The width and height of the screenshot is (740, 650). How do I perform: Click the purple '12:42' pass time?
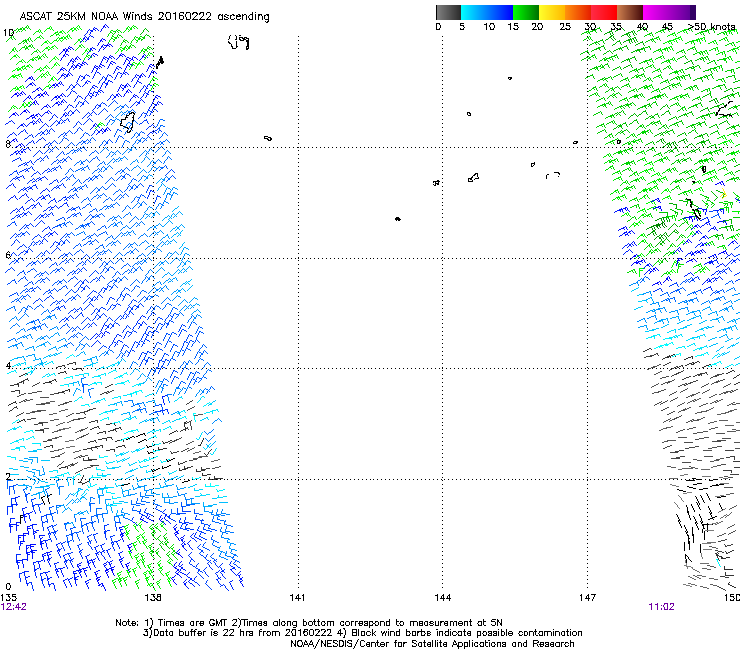(14, 607)
